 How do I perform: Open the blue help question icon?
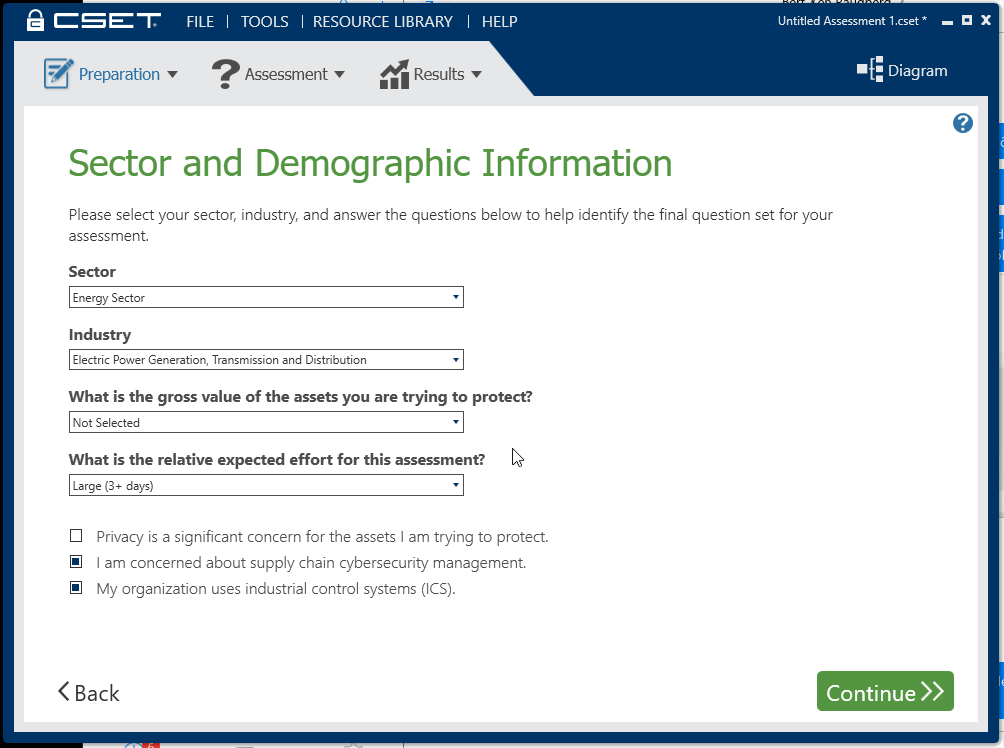[x=962, y=123]
